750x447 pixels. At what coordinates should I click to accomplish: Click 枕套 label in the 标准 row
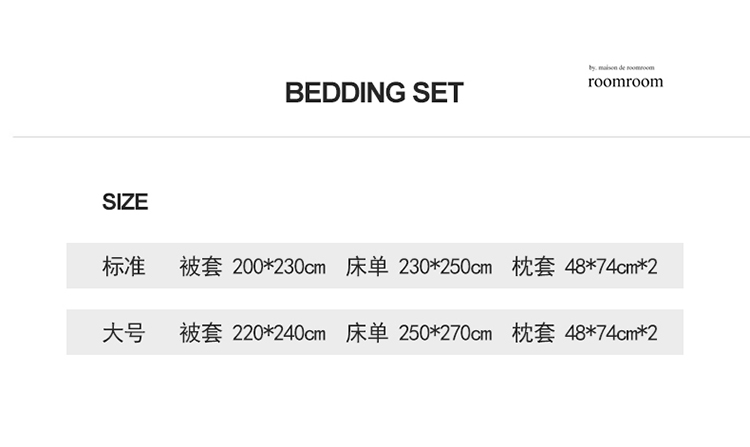click(x=533, y=267)
